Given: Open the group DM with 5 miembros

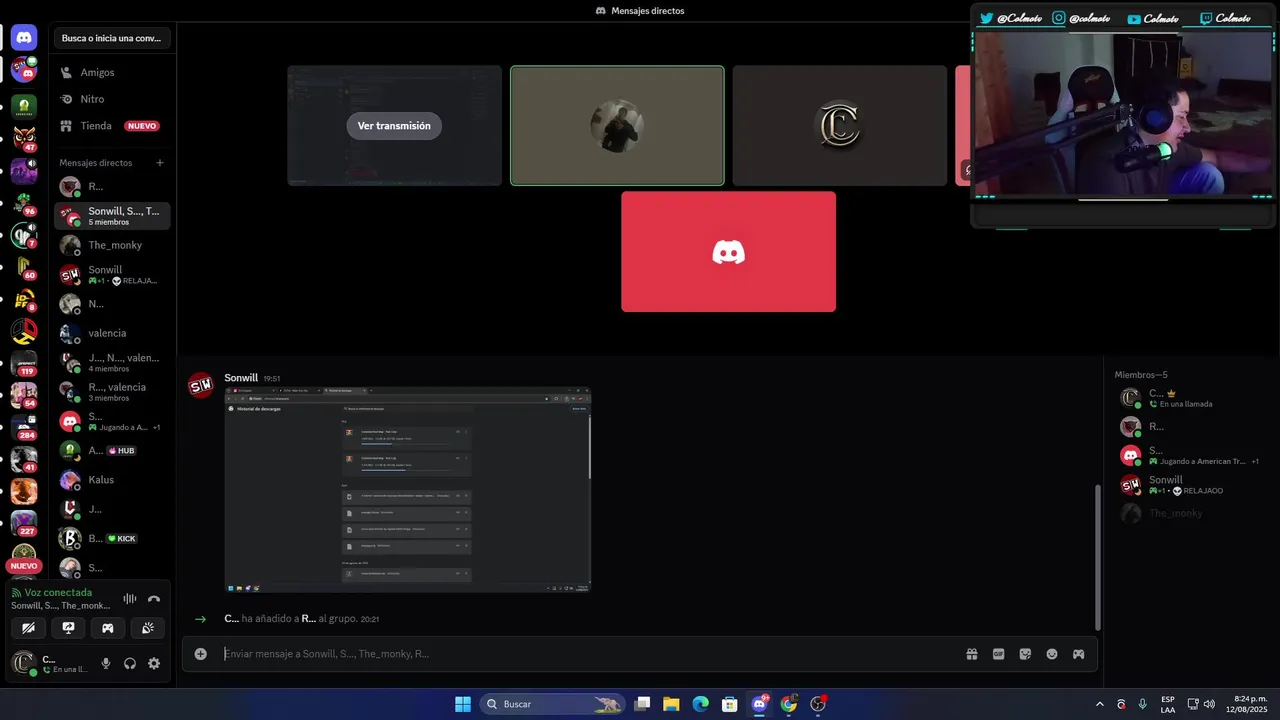Looking at the screenshot, I should pyautogui.click(x=112, y=216).
